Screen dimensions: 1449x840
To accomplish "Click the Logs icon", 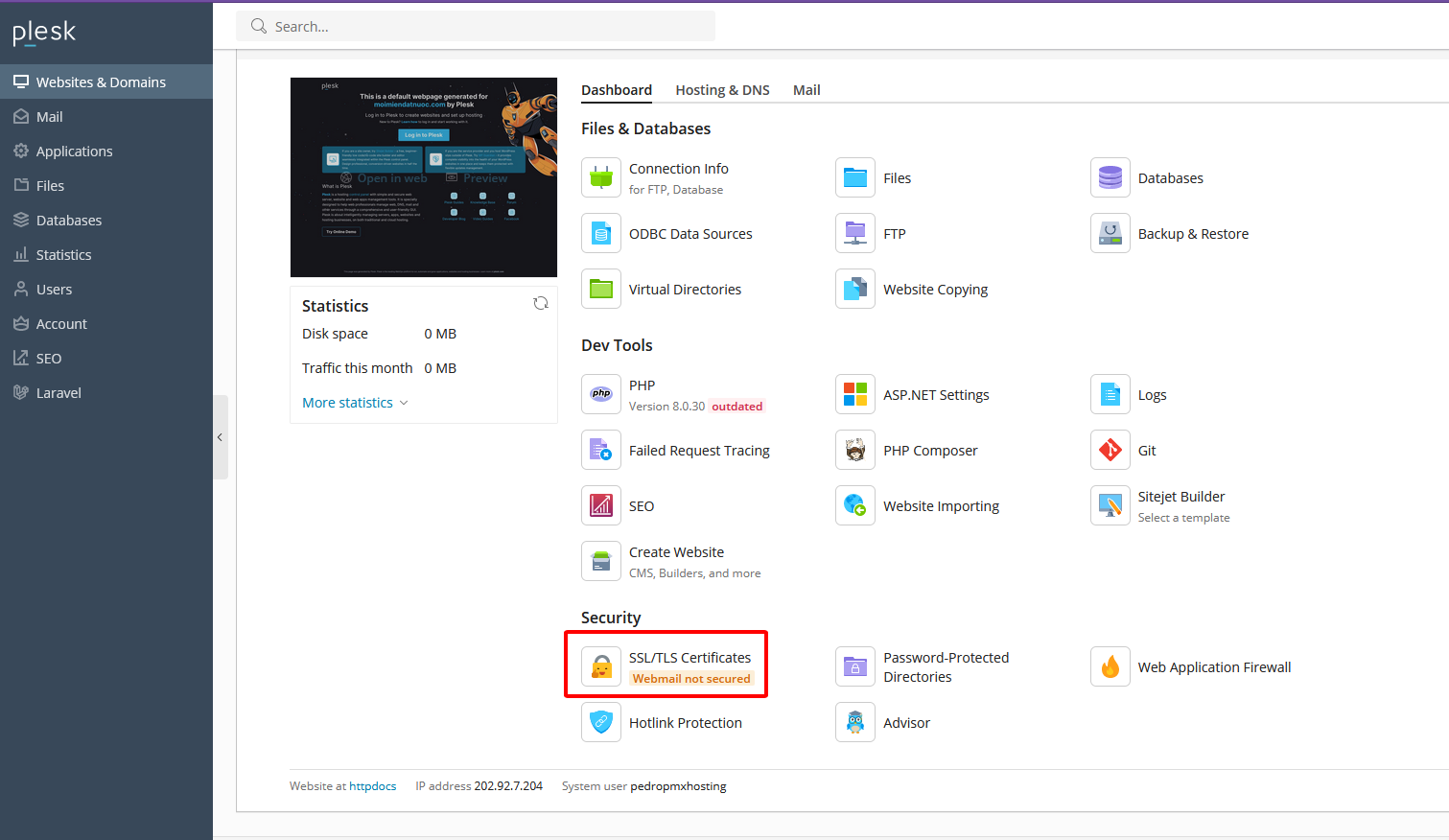I will [1110, 394].
